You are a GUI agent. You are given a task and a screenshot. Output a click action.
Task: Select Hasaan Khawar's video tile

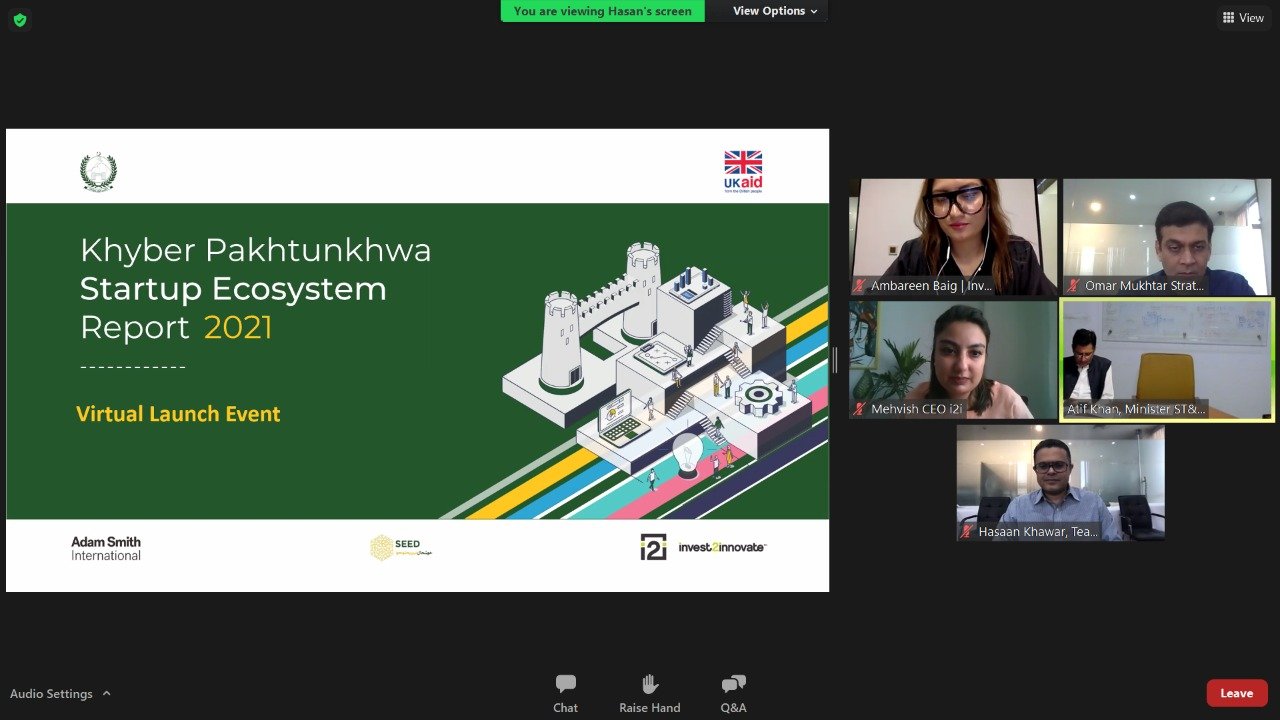[x=1059, y=480]
